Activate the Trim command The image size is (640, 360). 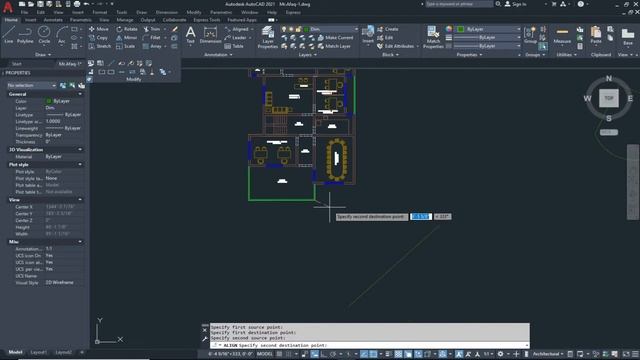coord(152,29)
